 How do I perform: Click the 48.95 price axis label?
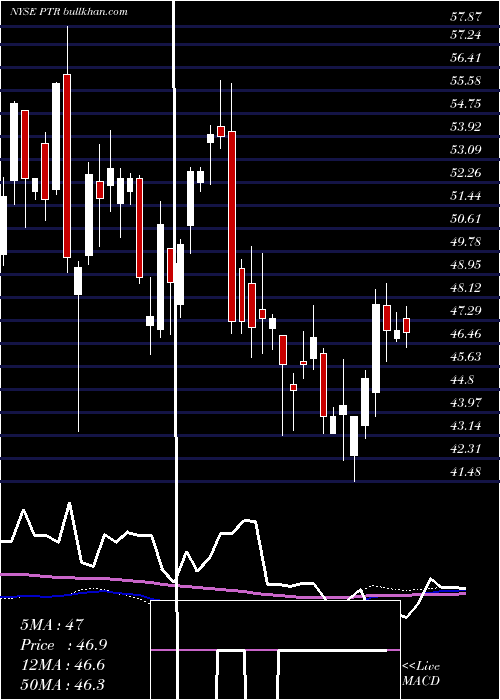click(x=466, y=264)
